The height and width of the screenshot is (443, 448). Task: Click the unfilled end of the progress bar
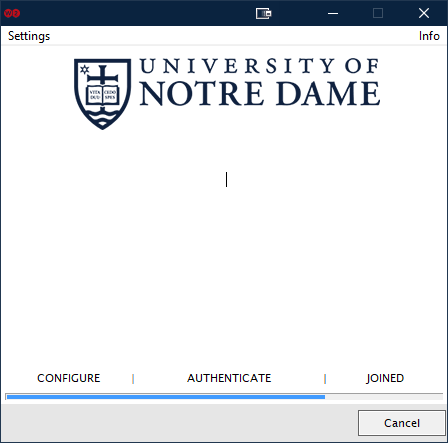tap(384, 397)
